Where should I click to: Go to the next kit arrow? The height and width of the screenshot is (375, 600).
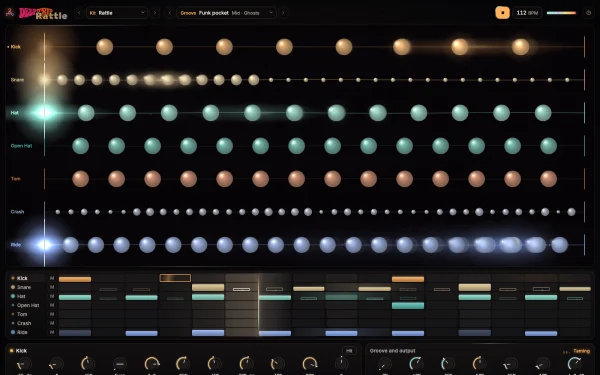155,13
